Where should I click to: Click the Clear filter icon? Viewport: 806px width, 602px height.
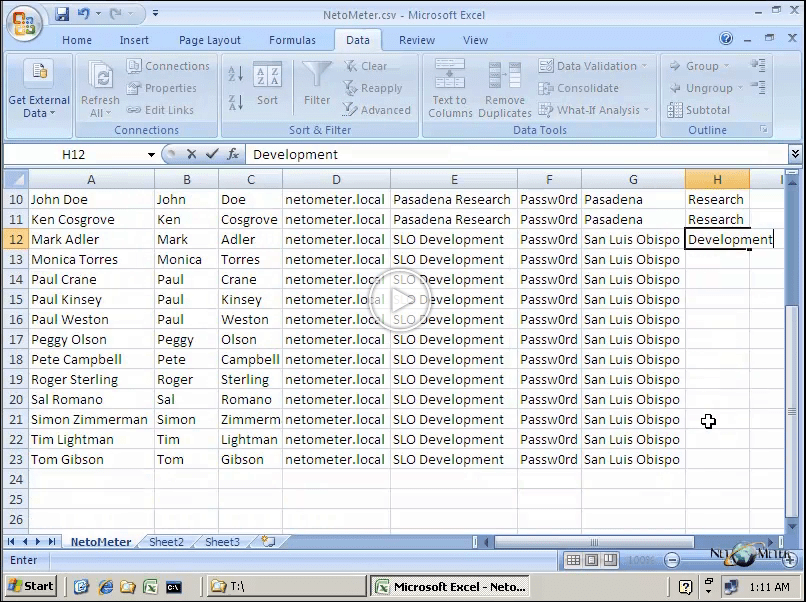point(370,65)
